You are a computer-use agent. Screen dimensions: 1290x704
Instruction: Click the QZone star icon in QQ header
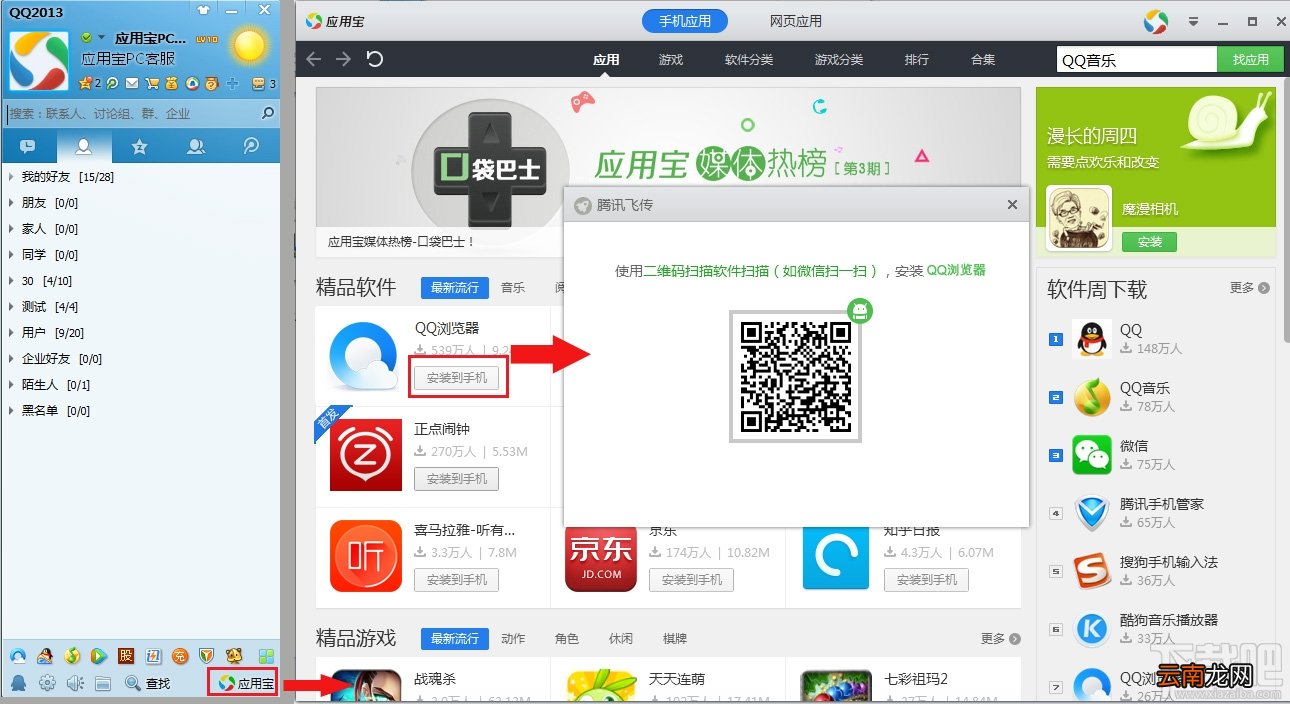86,83
